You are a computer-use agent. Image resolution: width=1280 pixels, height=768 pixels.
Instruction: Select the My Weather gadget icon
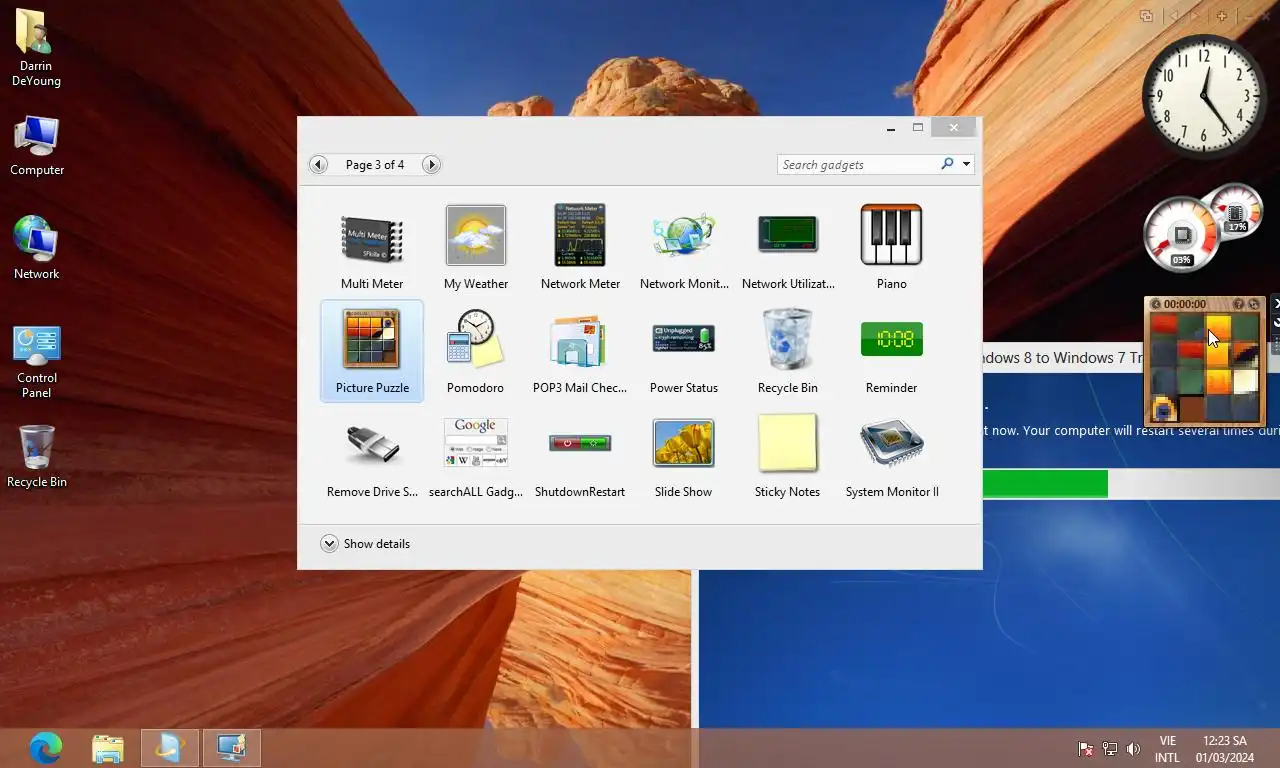pos(476,235)
